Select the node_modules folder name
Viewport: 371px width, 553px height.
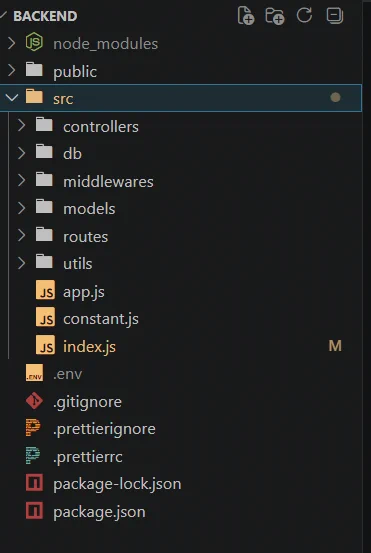click(105, 44)
